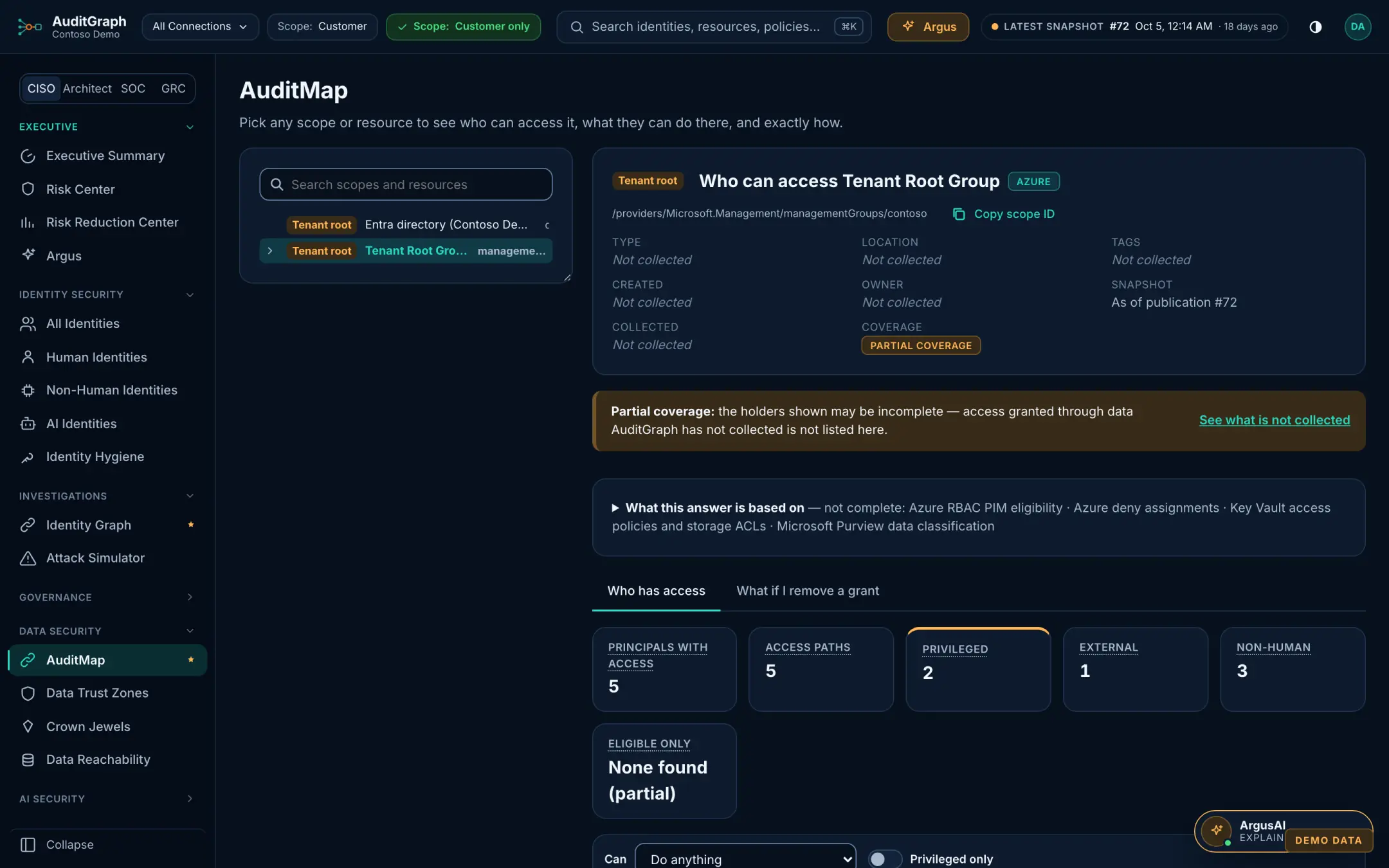This screenshot has height=868, width=1389.
Task: Collapse the Identity Security section
Action: pos(190,294)
